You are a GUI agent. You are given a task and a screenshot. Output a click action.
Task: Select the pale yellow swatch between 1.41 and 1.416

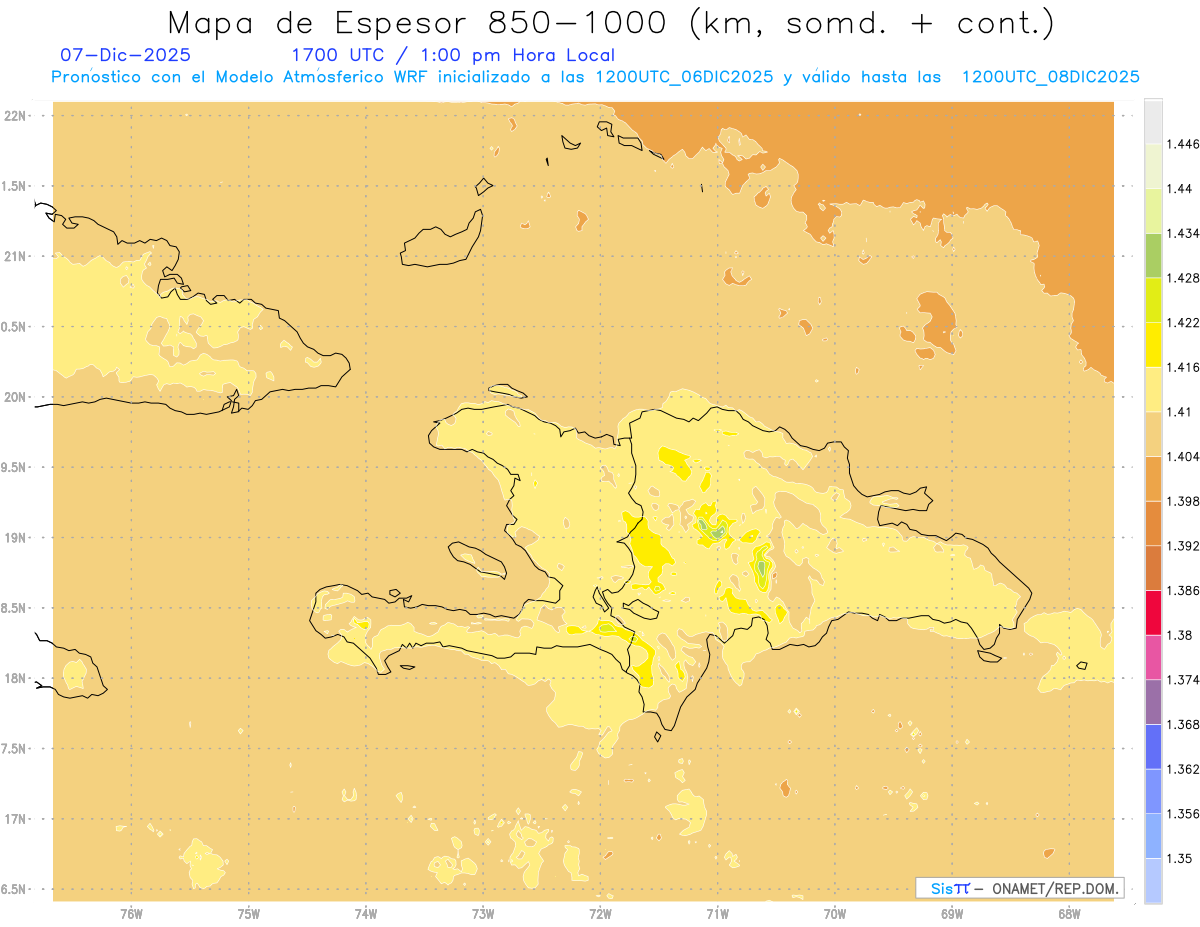tap(1153, 389)
